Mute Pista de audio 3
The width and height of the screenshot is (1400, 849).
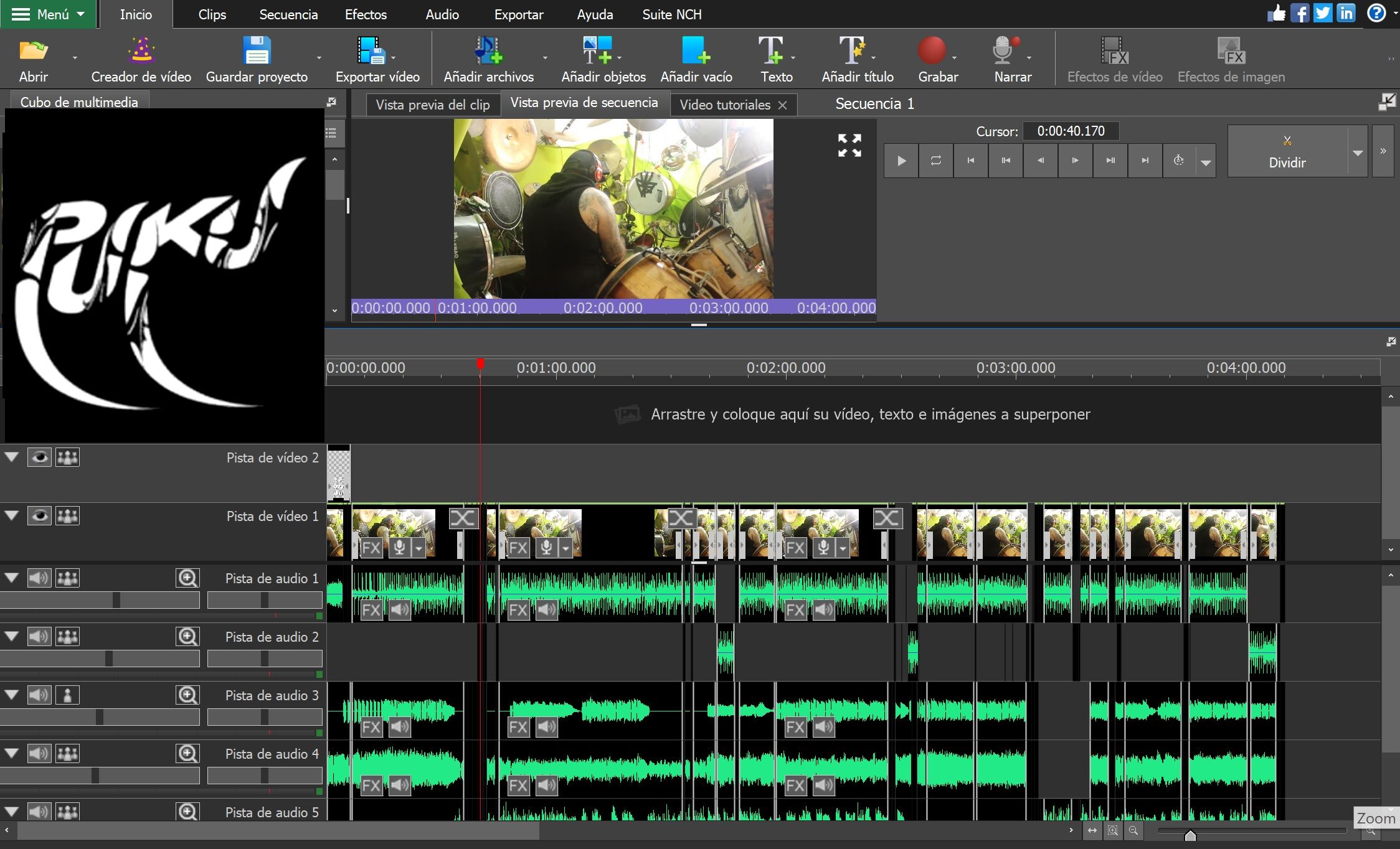tap(39, 695)
